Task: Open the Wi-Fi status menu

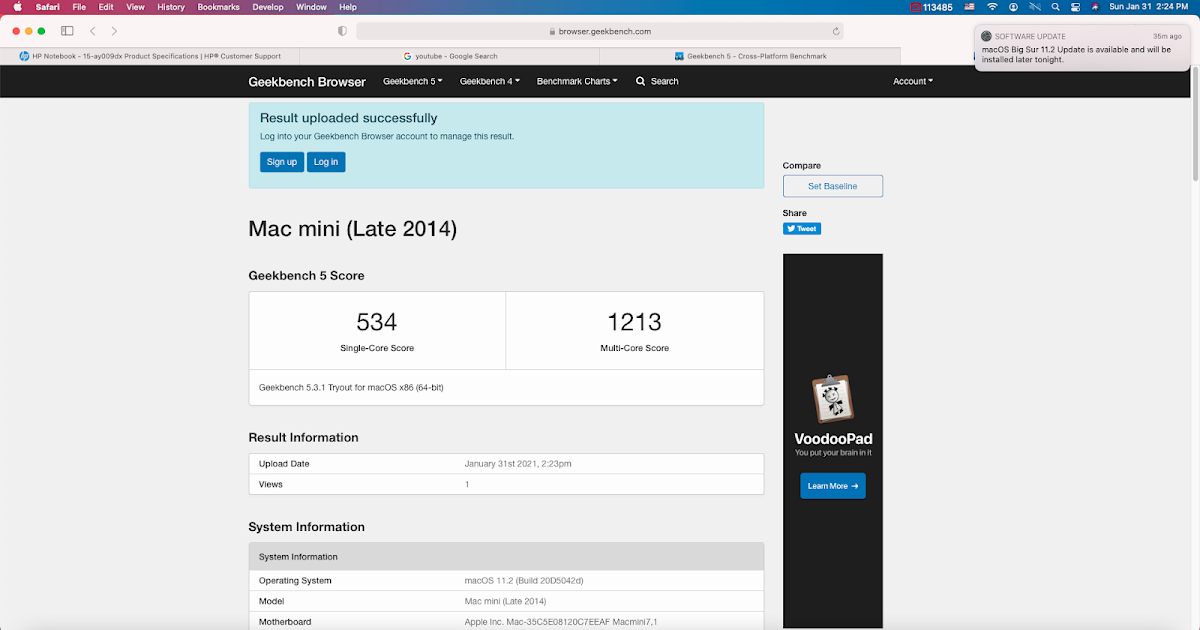Action: (x=992, y=7)
